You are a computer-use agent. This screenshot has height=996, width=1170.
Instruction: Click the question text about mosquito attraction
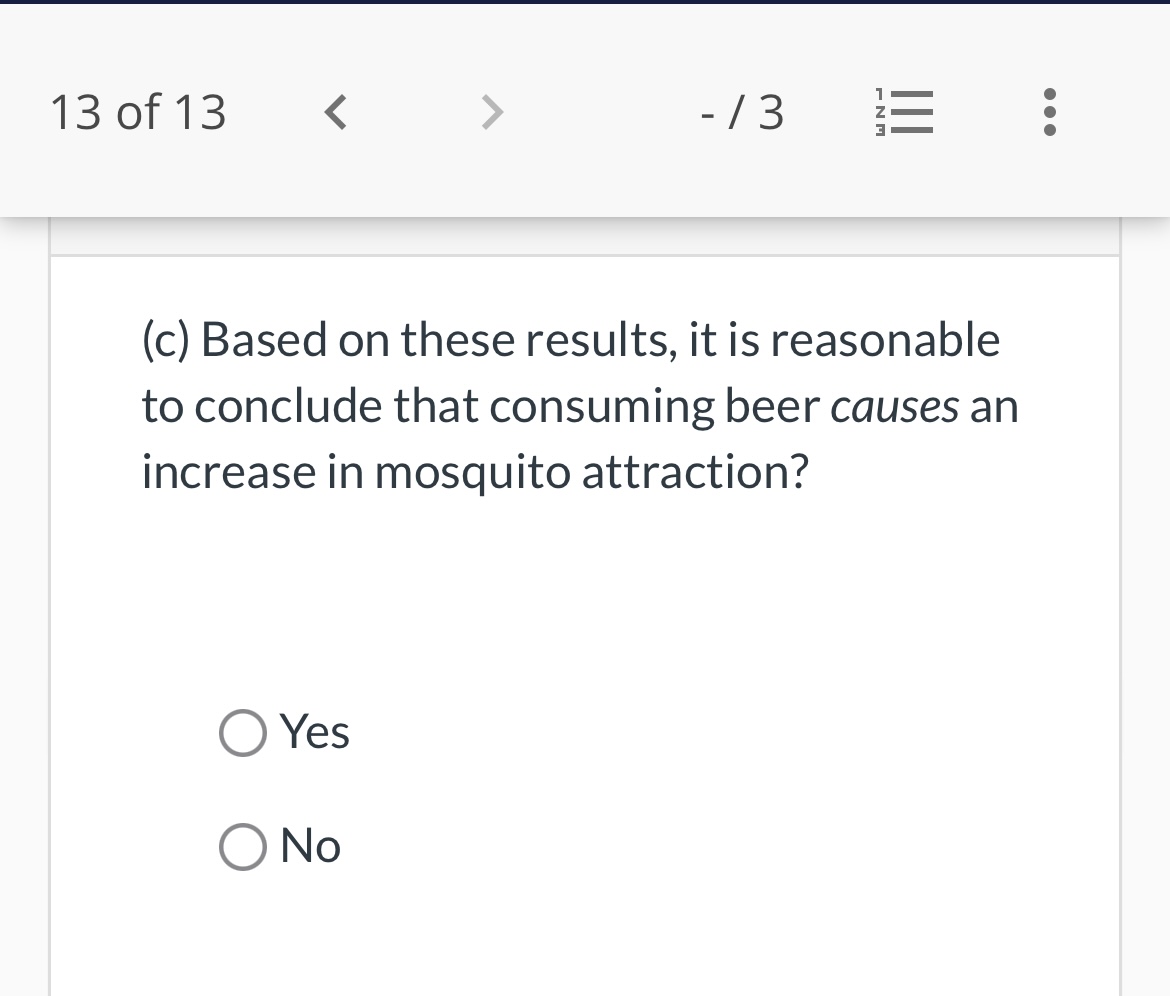click(x=578, y=405)
